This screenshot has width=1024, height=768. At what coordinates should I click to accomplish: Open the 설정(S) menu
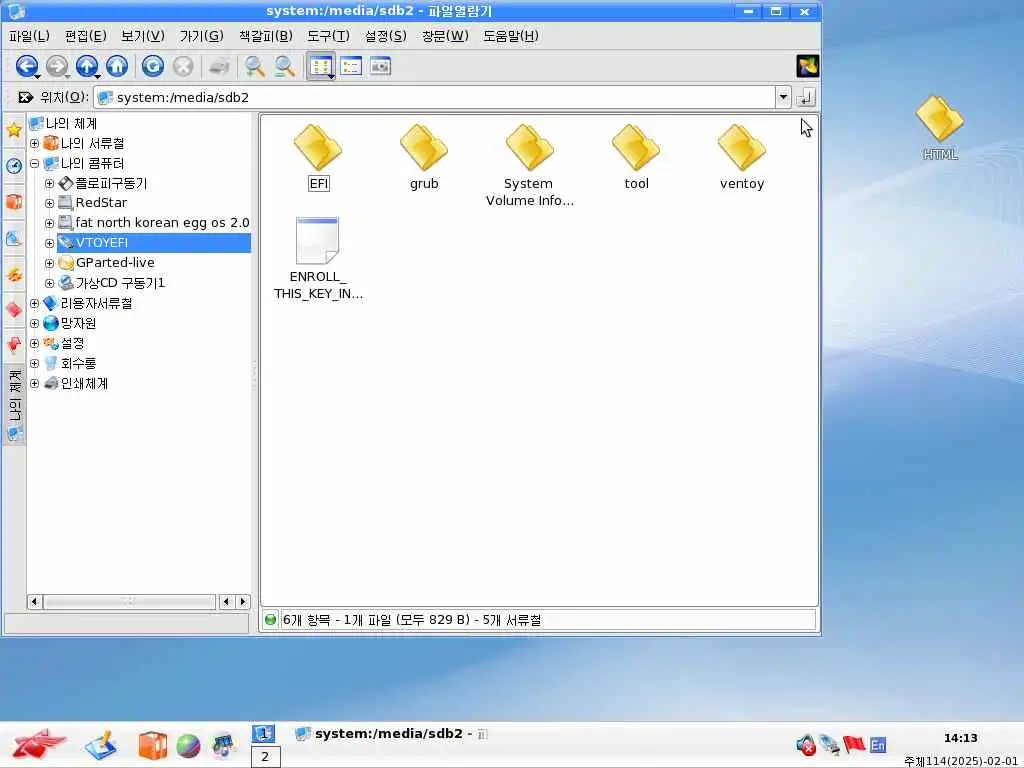tap(385, 36)
